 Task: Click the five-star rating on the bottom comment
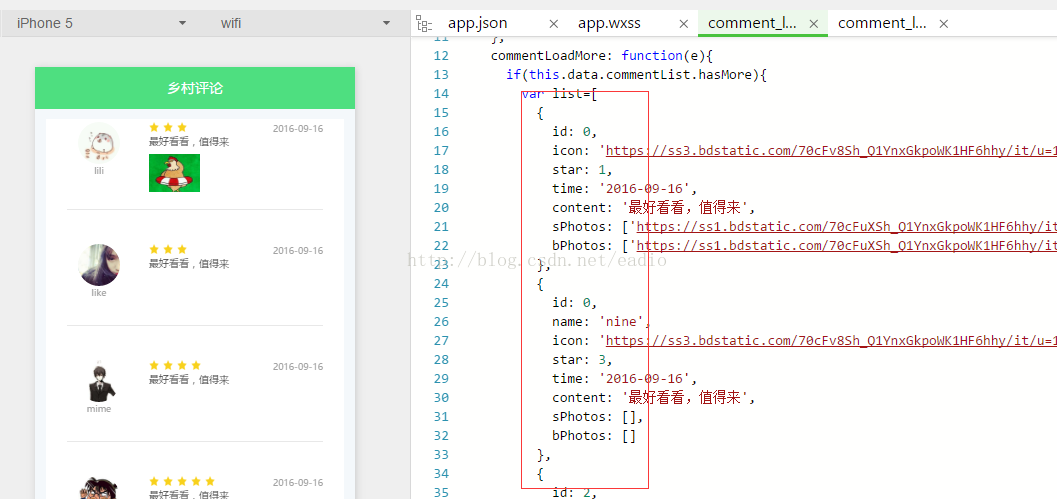click(x=182, y=481)
